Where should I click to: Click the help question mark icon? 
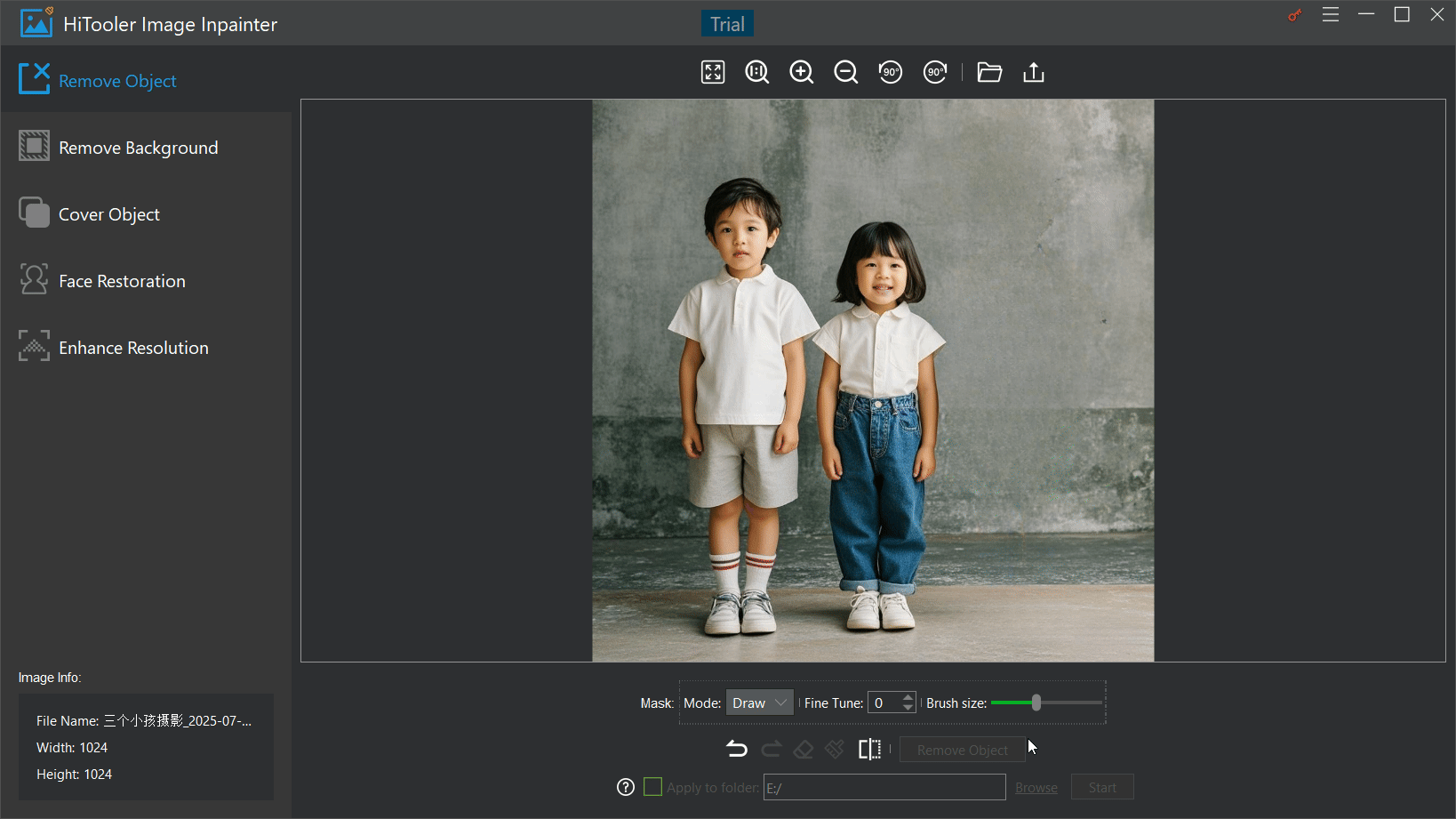point(626,787)
